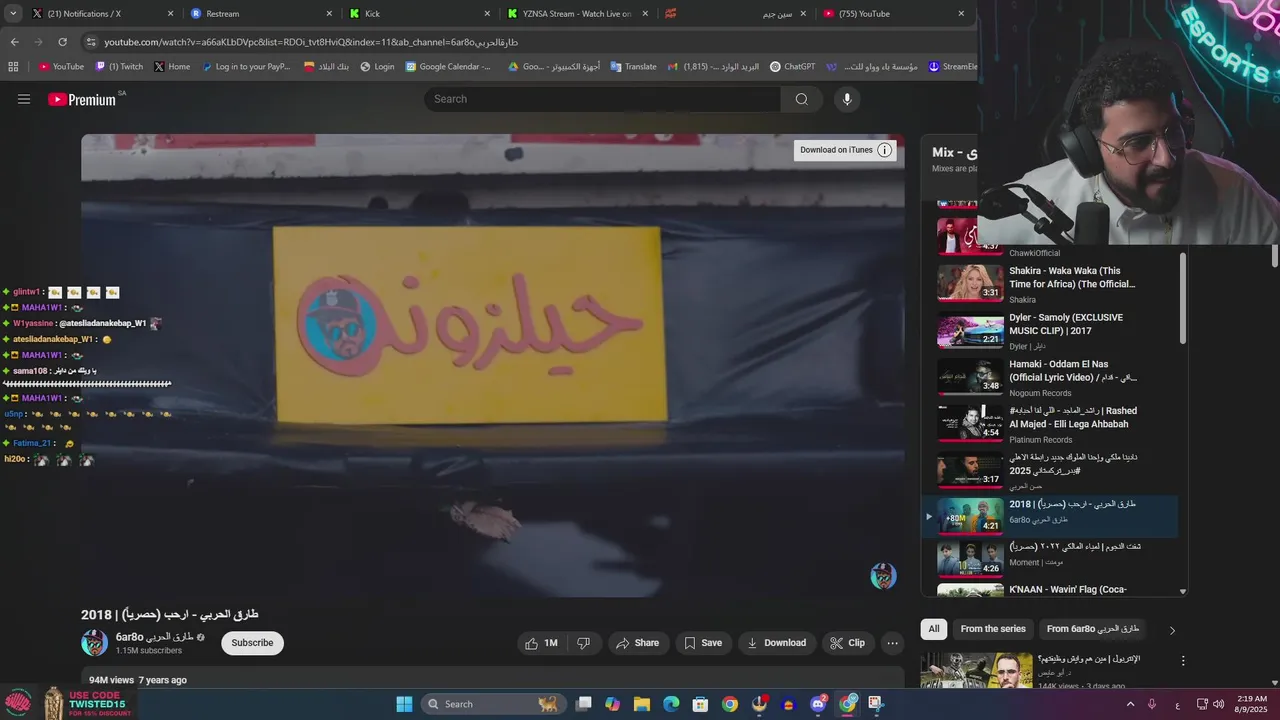Open the Download on iTunes card
Image resolution: width=1280 pixels, height=720 pixels.
tap(845, 150)
